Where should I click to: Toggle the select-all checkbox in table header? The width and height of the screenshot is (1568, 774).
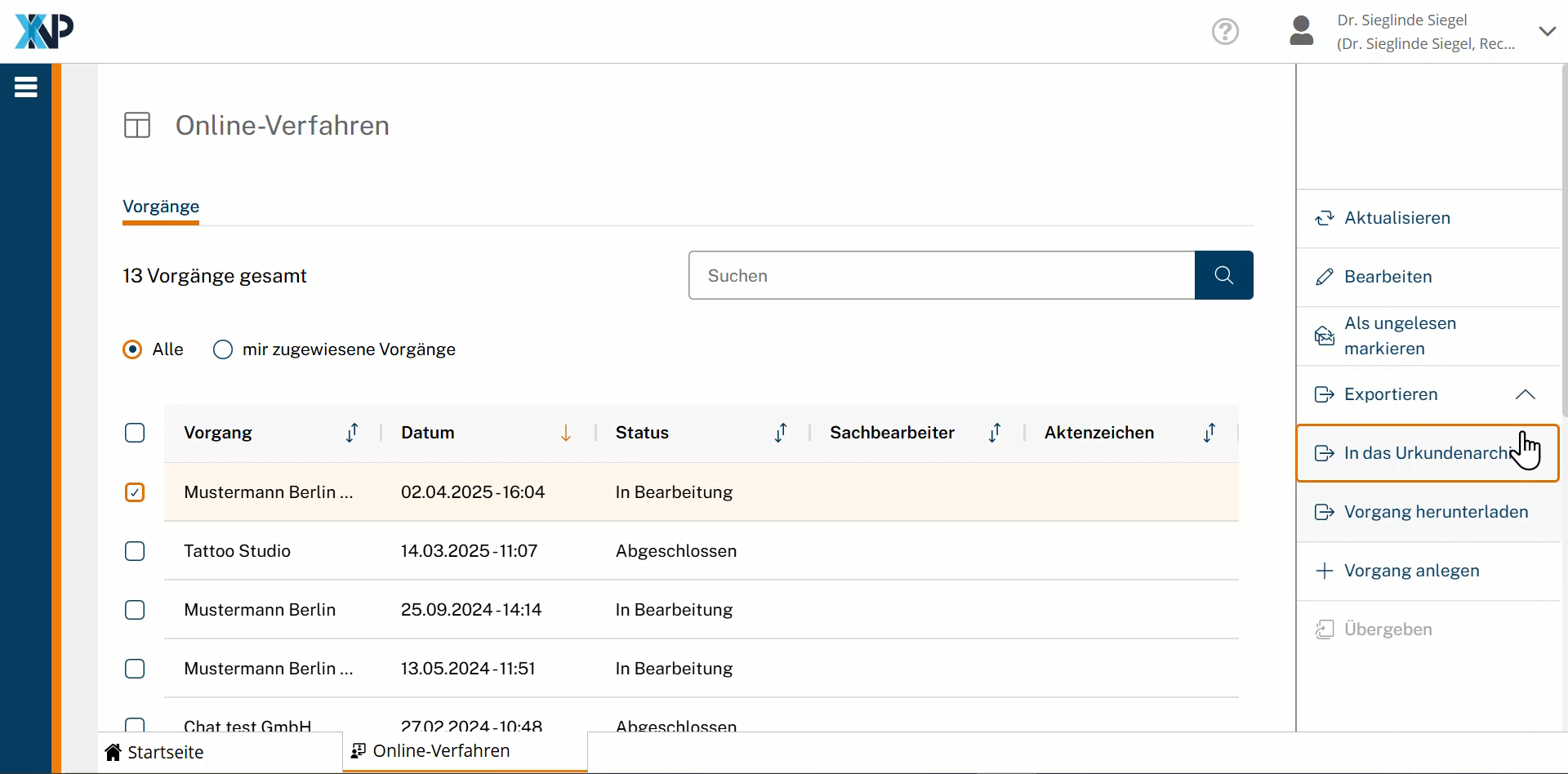135,433
